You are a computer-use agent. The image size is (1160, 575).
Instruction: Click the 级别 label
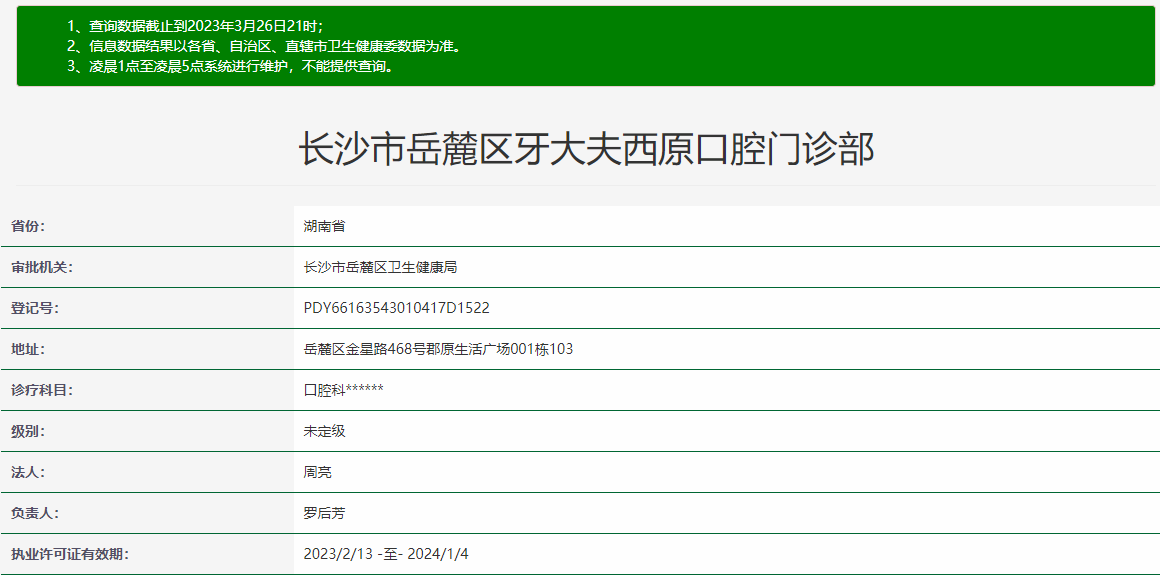coord(28,431)
